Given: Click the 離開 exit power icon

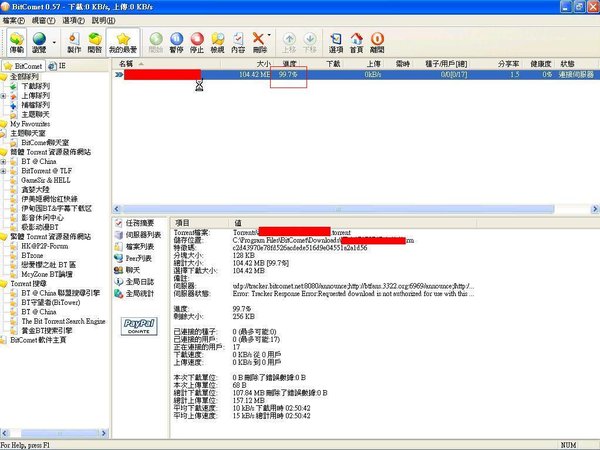Looking at the screenshot, I should tap(377, 42).
